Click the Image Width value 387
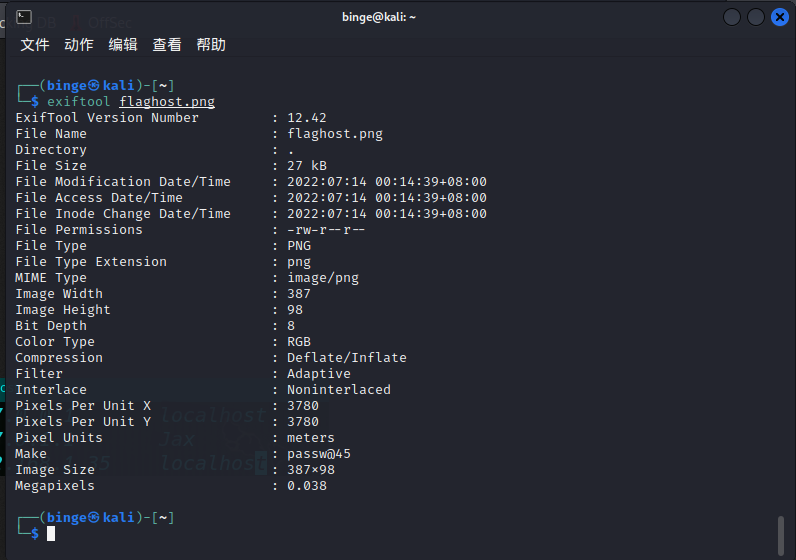The width and height of the screenshot is (796, 560). (298, 294)
